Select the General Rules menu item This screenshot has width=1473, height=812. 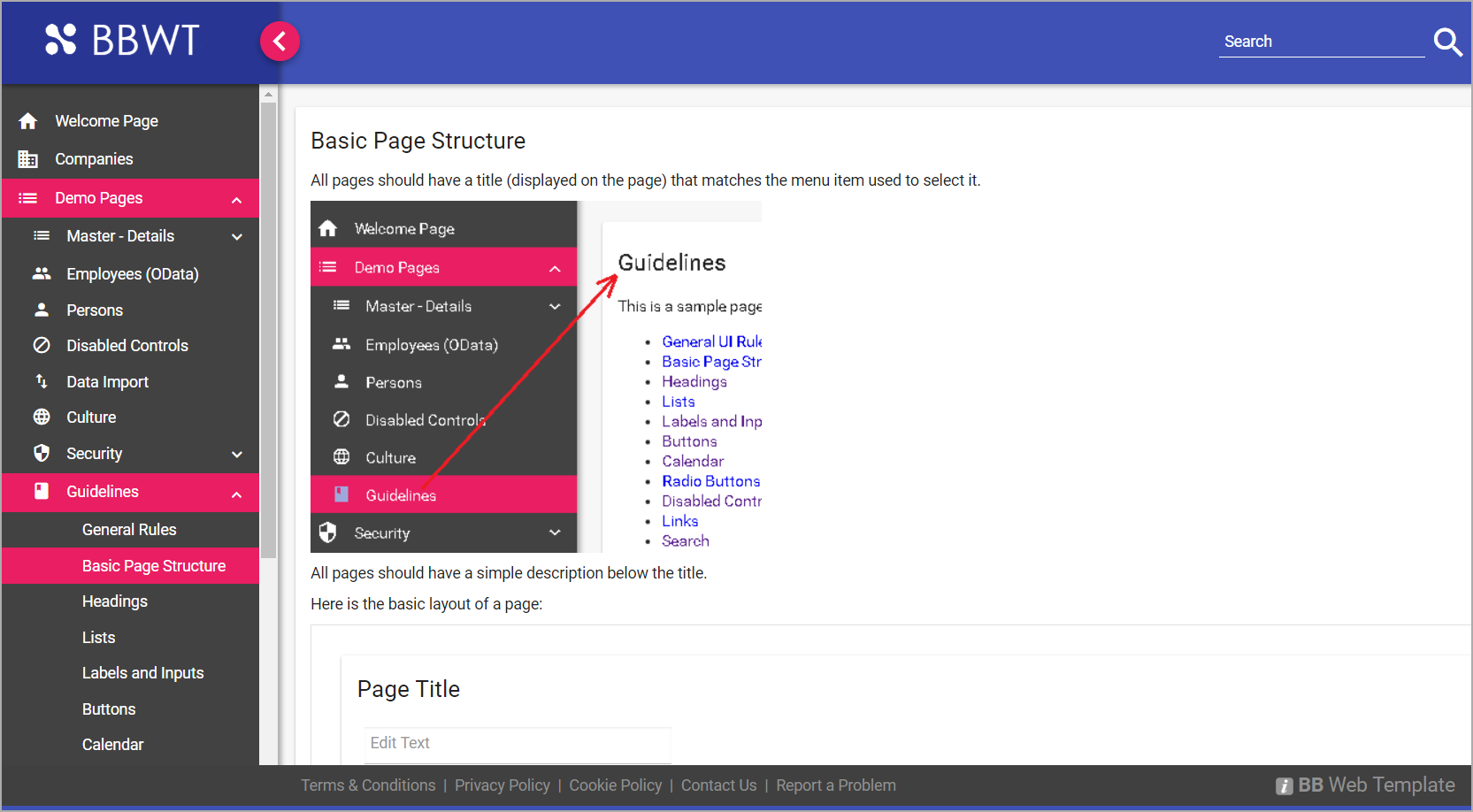[x=129, y=529]
